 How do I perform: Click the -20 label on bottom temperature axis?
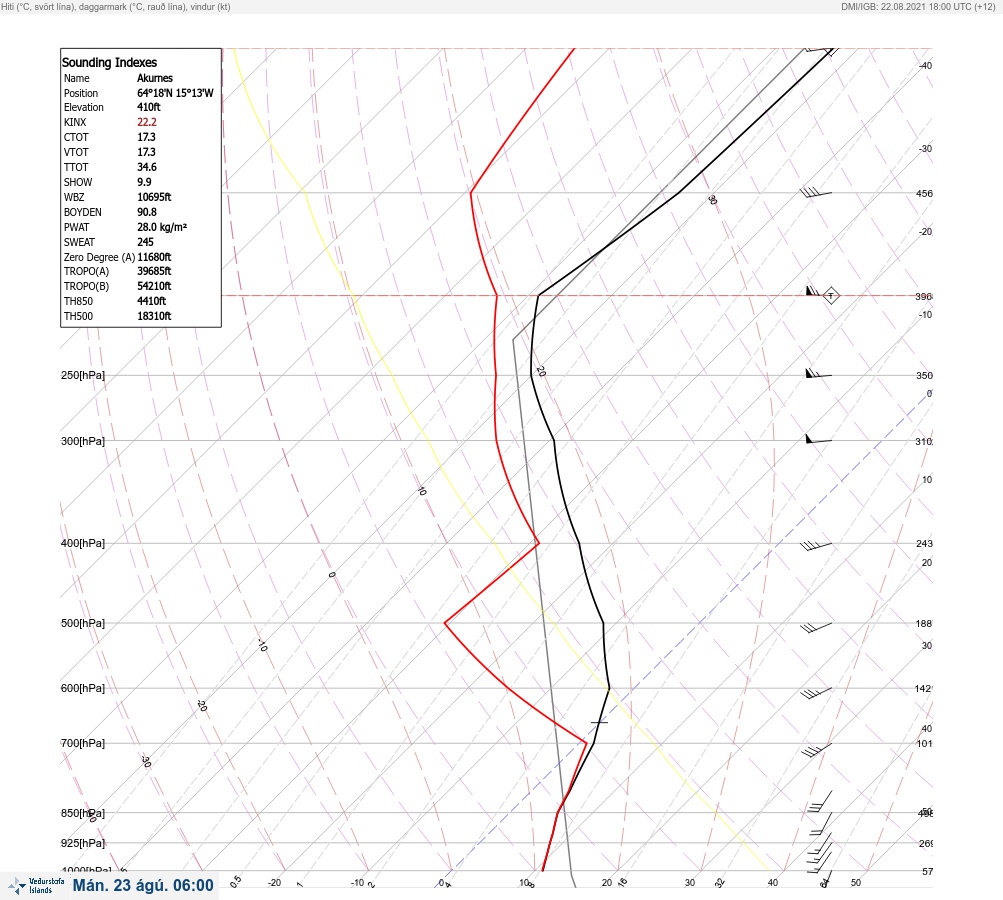(x=274, y=883)
